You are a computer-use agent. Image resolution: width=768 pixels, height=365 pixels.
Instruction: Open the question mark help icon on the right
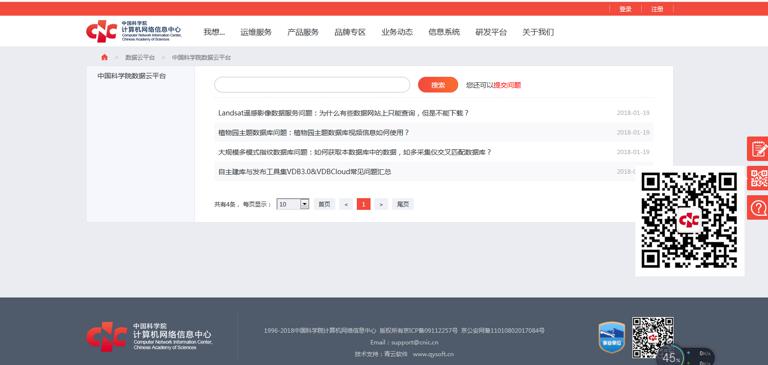point(758,207)
